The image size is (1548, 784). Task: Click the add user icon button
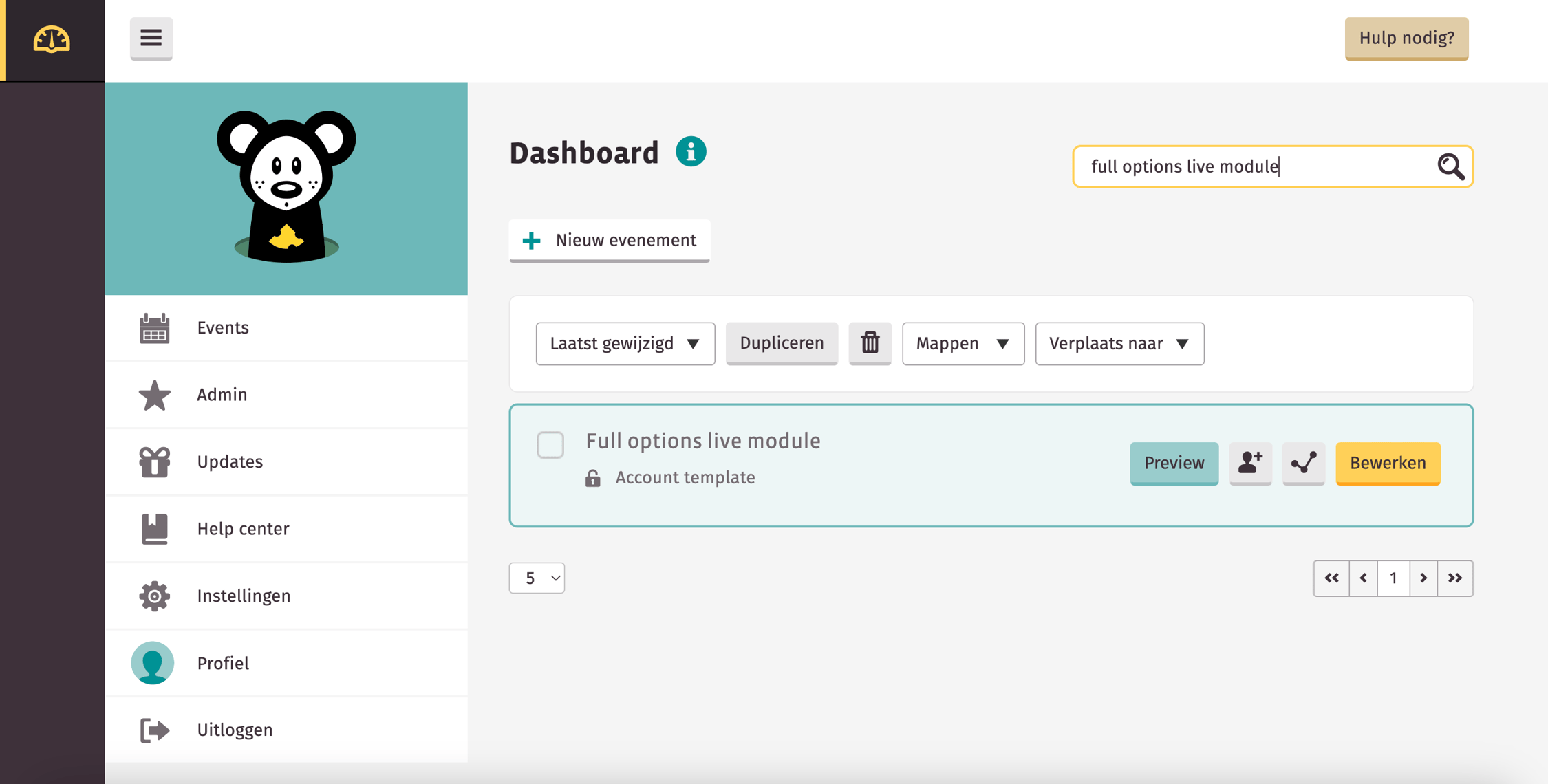(1250, 463)
